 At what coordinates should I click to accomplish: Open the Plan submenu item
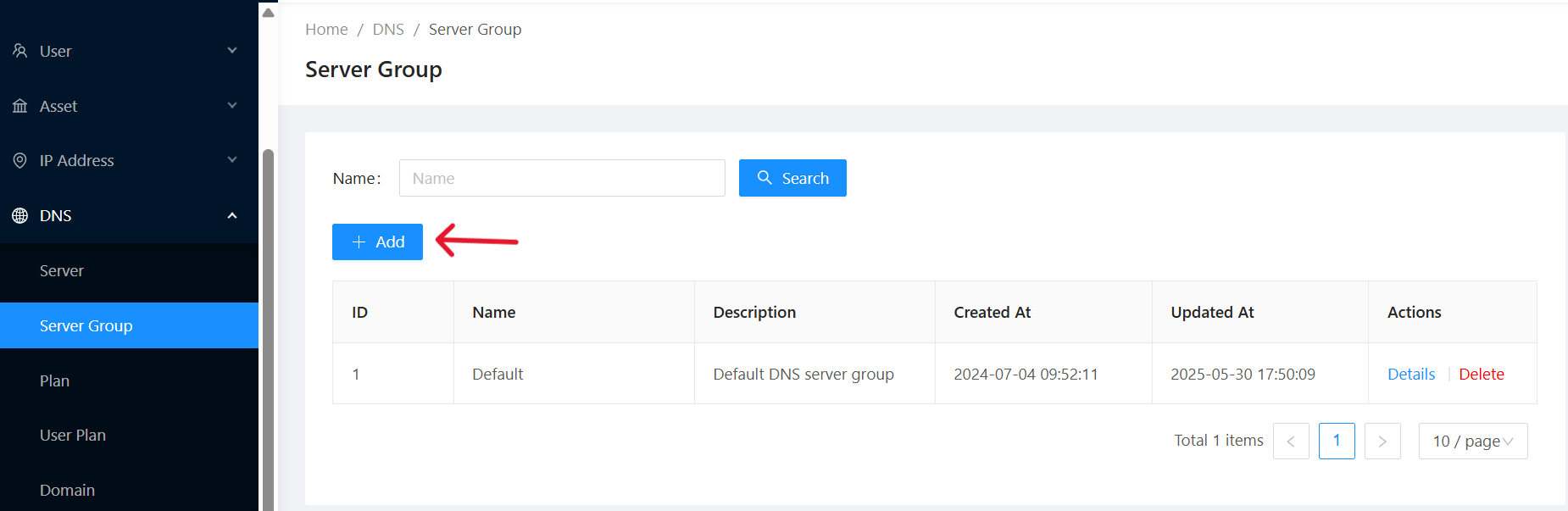pos(54,381)
